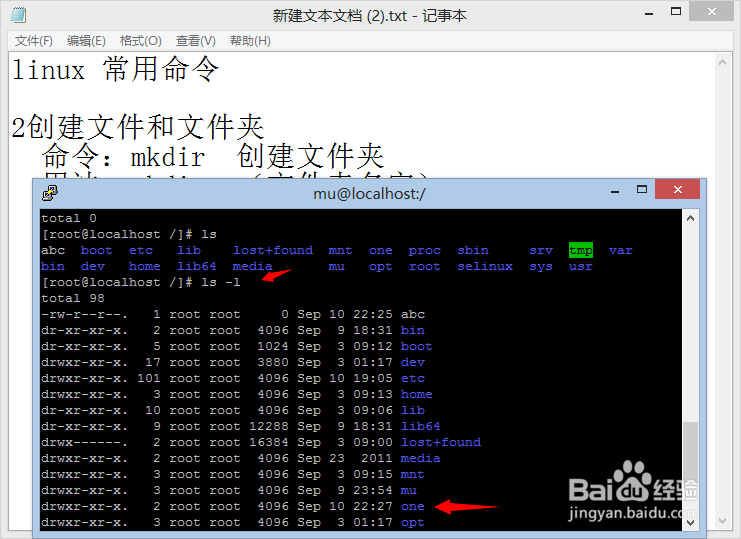This screenshot has width=741, height=539.
Task: Click the 'etc' name in long listing
Action: pos(413,379)
